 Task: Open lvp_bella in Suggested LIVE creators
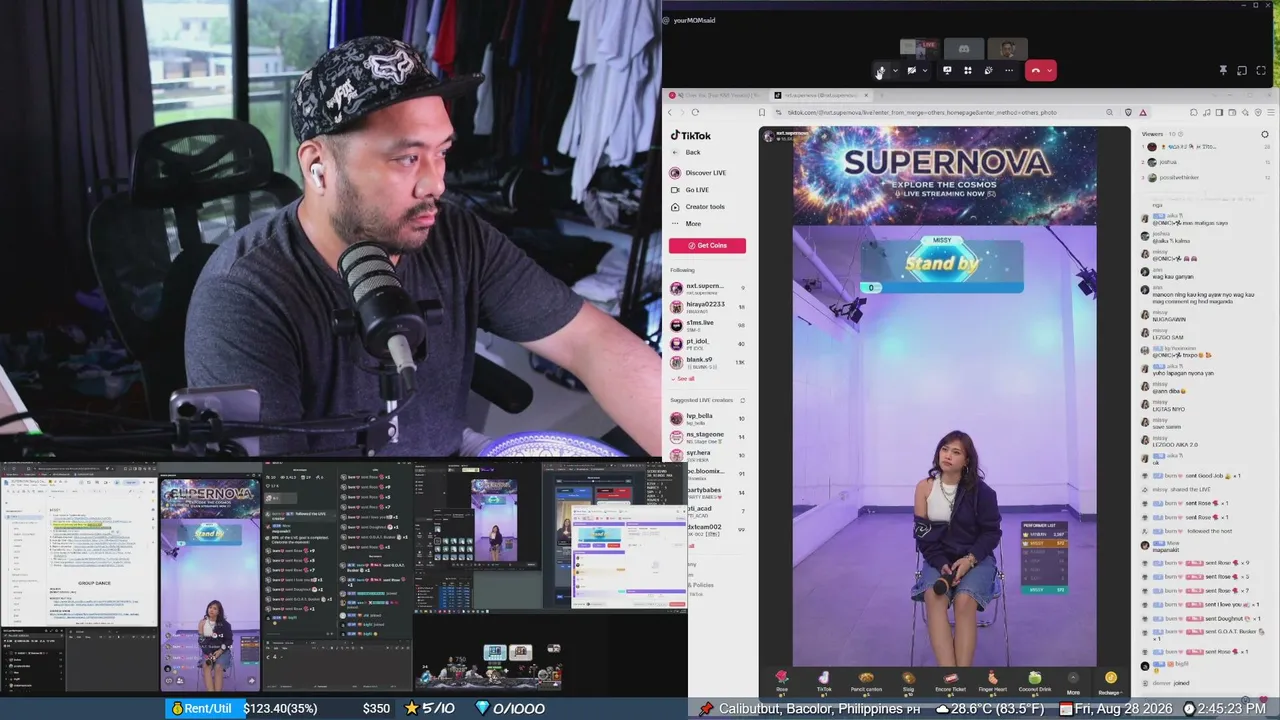click(x=707, y=418)
